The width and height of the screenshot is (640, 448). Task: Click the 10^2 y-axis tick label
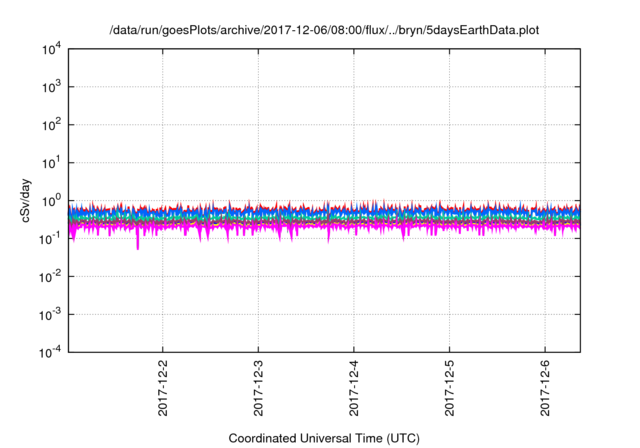(x=52, y=125)
